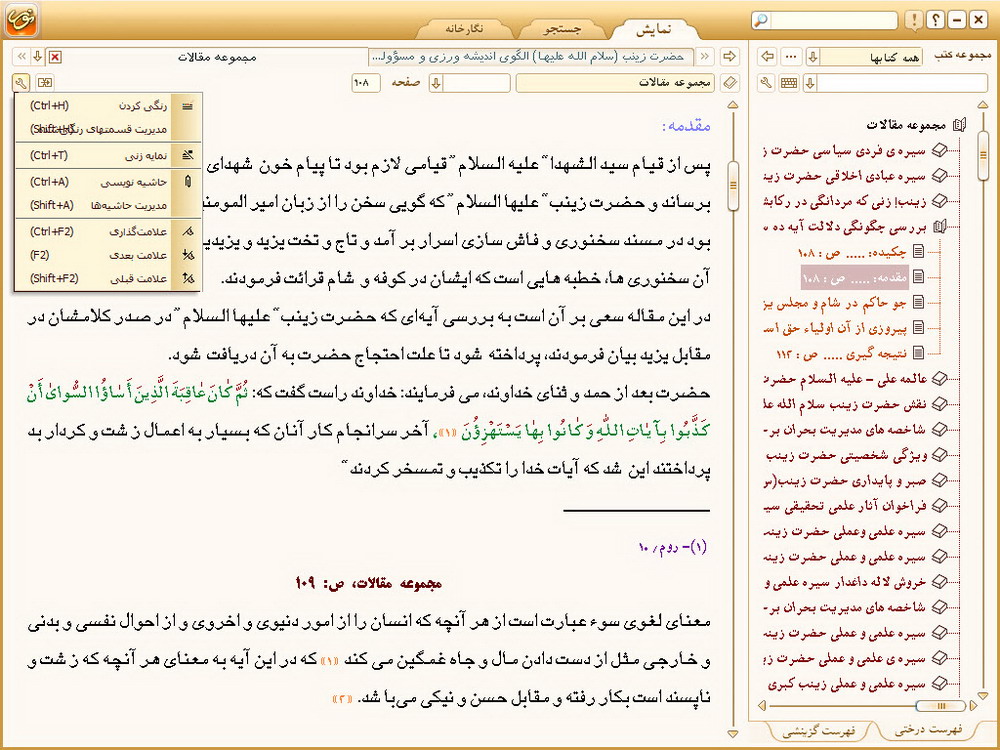This screenshot has width=1000, height=750.
Task: Open the همه کتابها collection dropdown
Action: (812, 56)
